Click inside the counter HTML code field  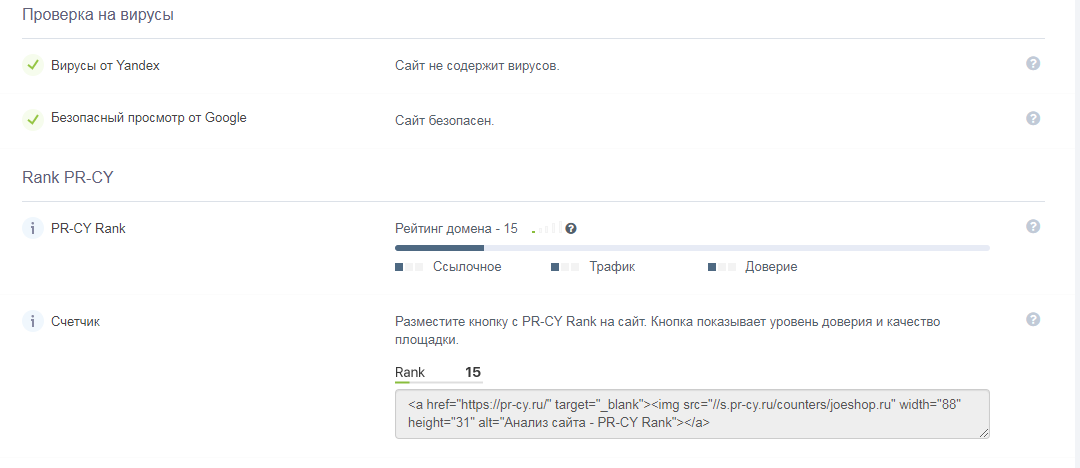tap(691, 414)
